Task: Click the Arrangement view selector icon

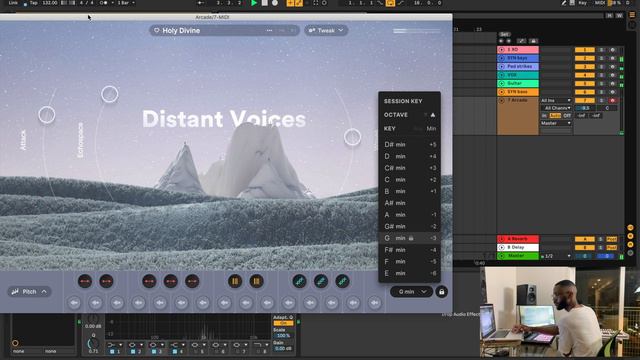Action: point(632,15)
